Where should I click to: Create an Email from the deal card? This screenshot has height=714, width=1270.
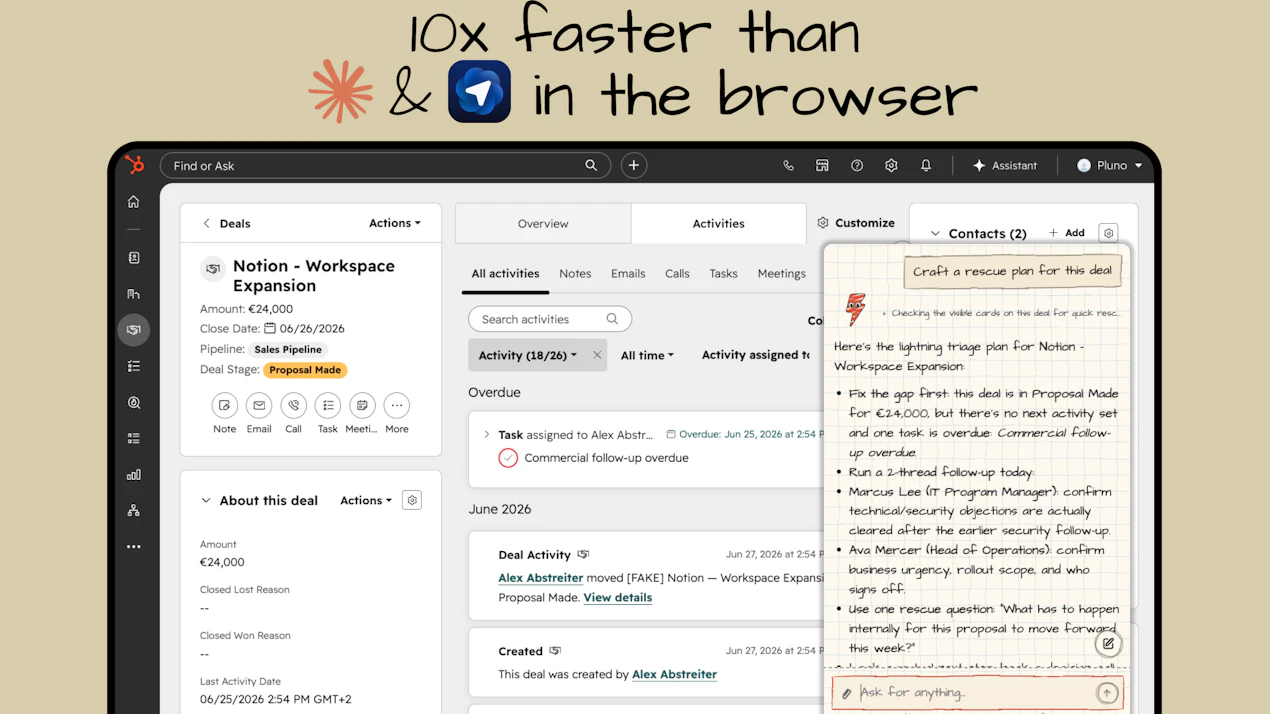(x=259, y=405)
